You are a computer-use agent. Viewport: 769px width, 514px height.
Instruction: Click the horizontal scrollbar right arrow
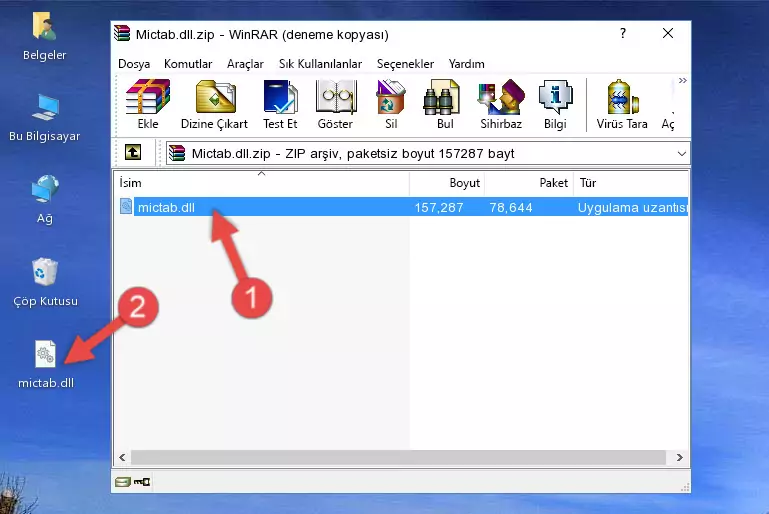coord(680,457)
